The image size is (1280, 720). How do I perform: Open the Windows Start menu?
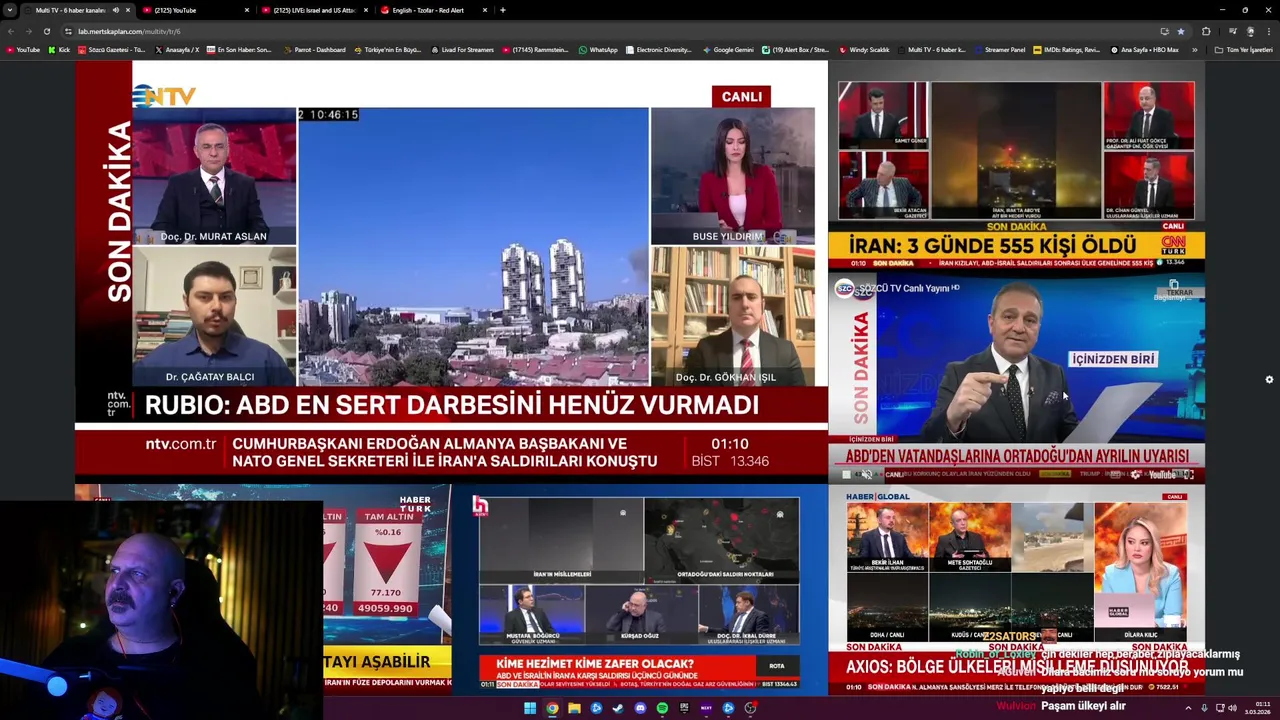[530, 708]
